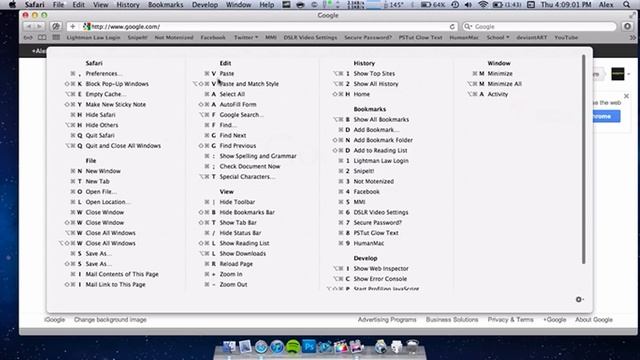Click the Wi-Fi status icon in menu bar
The image size is (640, 360).
483,5
